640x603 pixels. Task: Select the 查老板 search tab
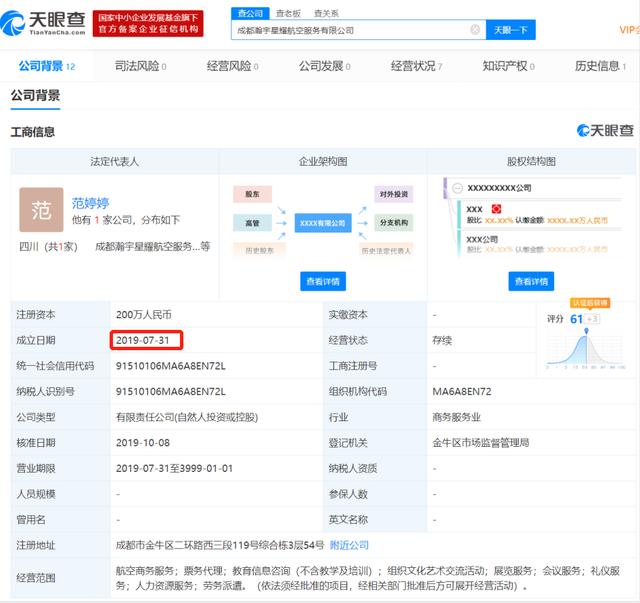[x=288, y=13]
